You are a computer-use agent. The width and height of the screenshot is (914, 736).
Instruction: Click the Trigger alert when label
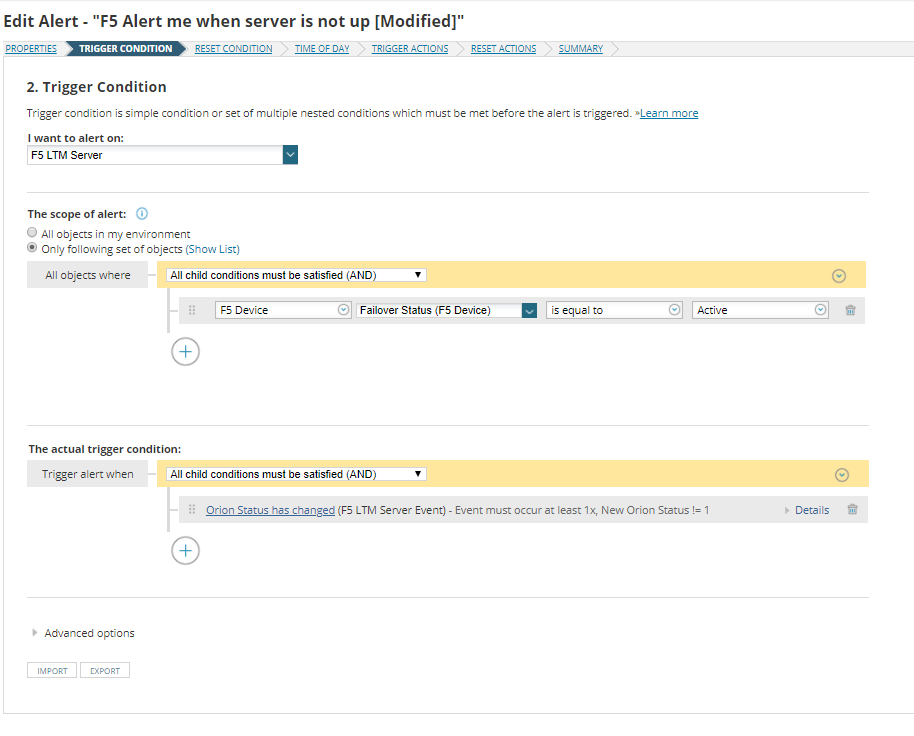coord(87,474)
